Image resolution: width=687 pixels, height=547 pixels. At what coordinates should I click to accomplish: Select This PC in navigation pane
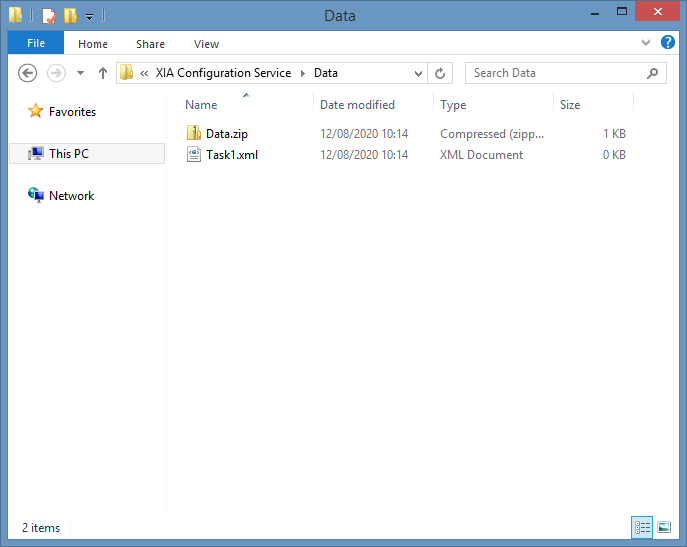click(87, 154)
